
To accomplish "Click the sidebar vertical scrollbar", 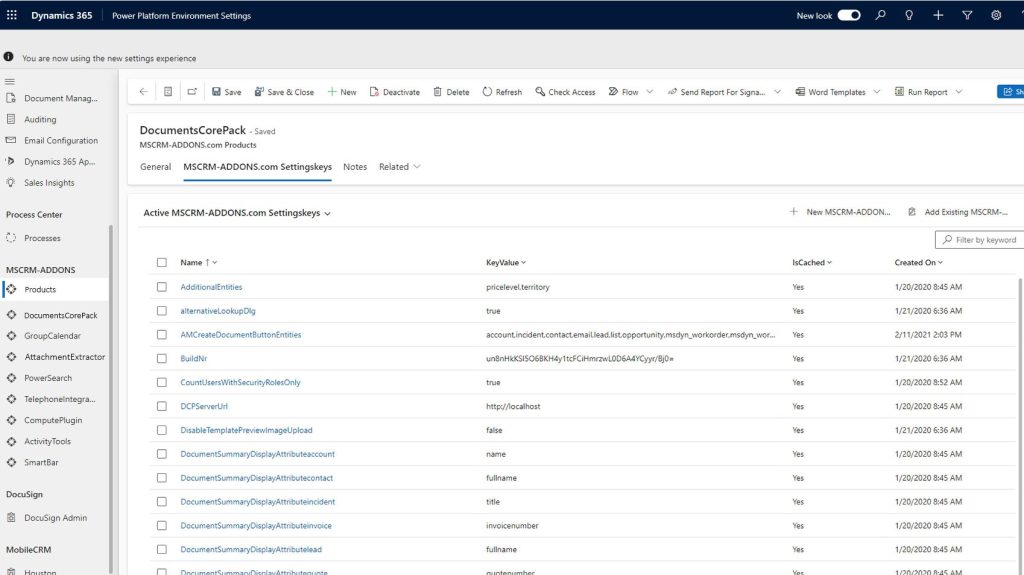I will coord(111,399).
